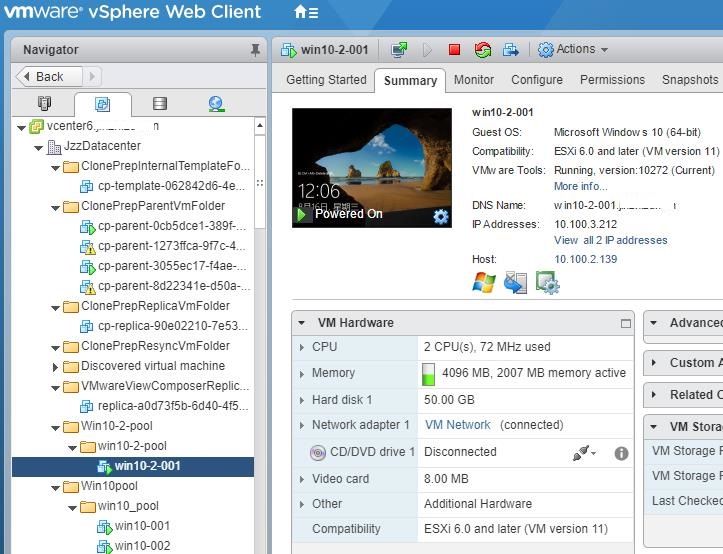The image size is (723, 554).
Task: Expand Network adapter 1 details
Action: [302, 425]
